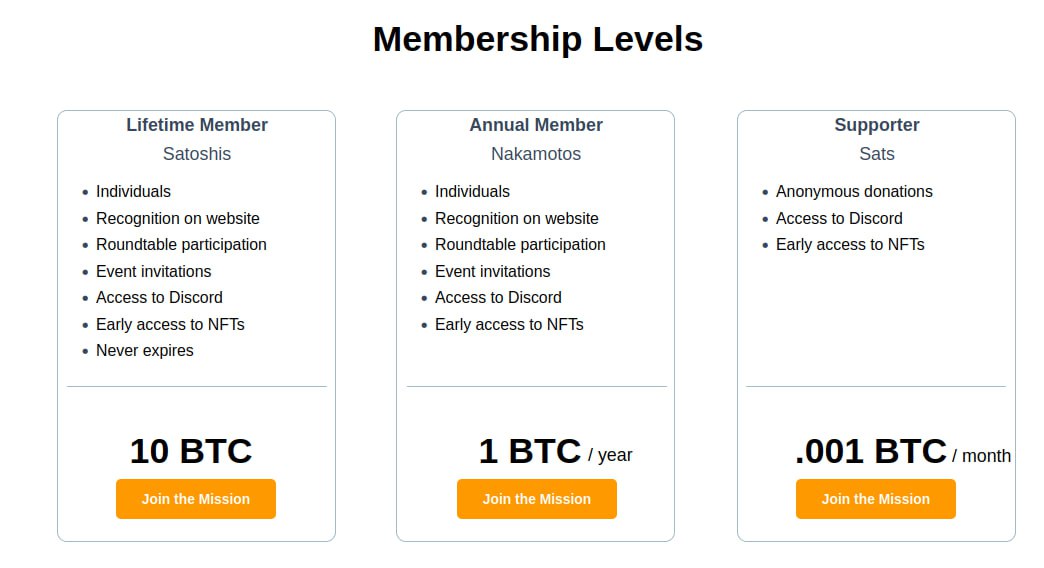Click Early access to NFTs in the Annual Member list

509,325
